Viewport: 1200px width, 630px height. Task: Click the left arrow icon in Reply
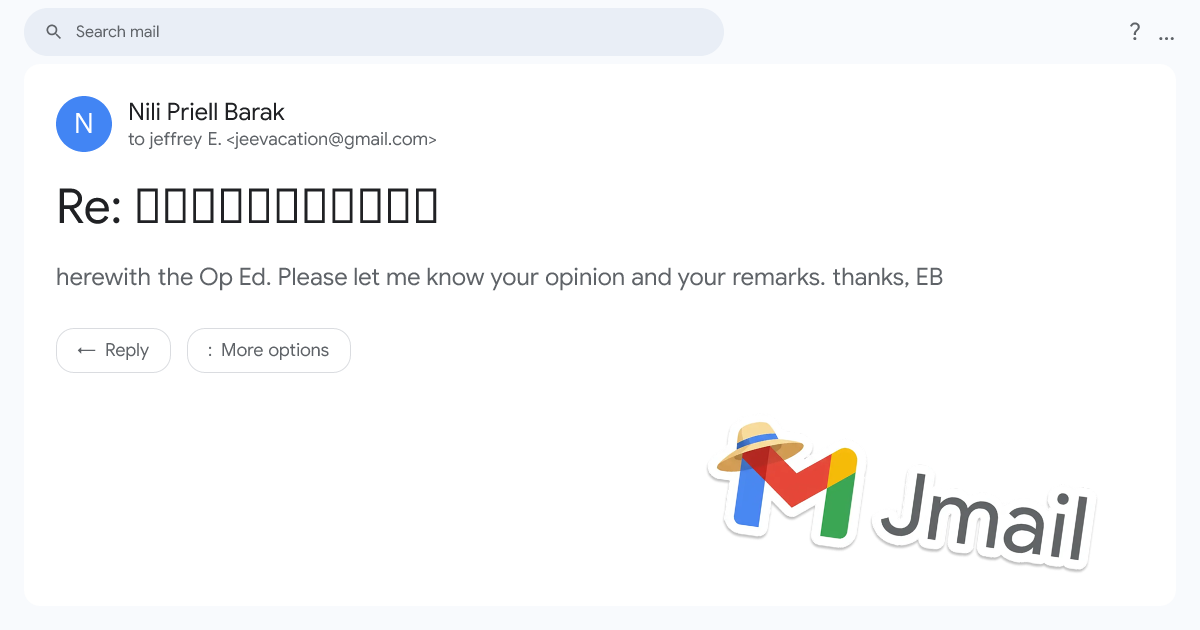87,350
